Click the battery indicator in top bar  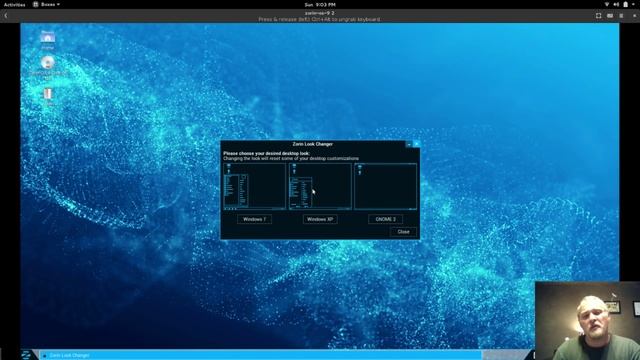coord(626,4)
